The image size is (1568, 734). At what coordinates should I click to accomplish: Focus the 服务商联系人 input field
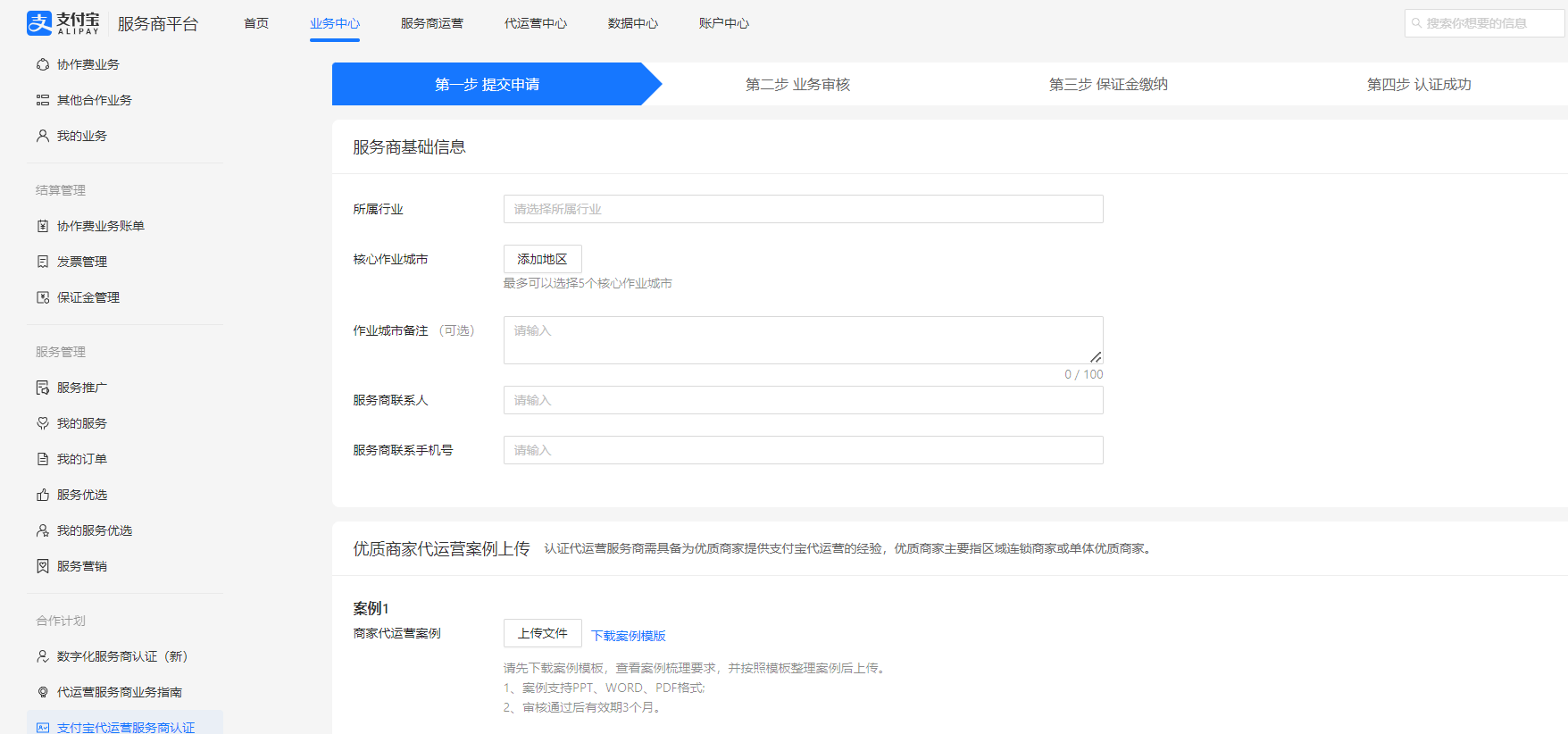tap(803, 400)
